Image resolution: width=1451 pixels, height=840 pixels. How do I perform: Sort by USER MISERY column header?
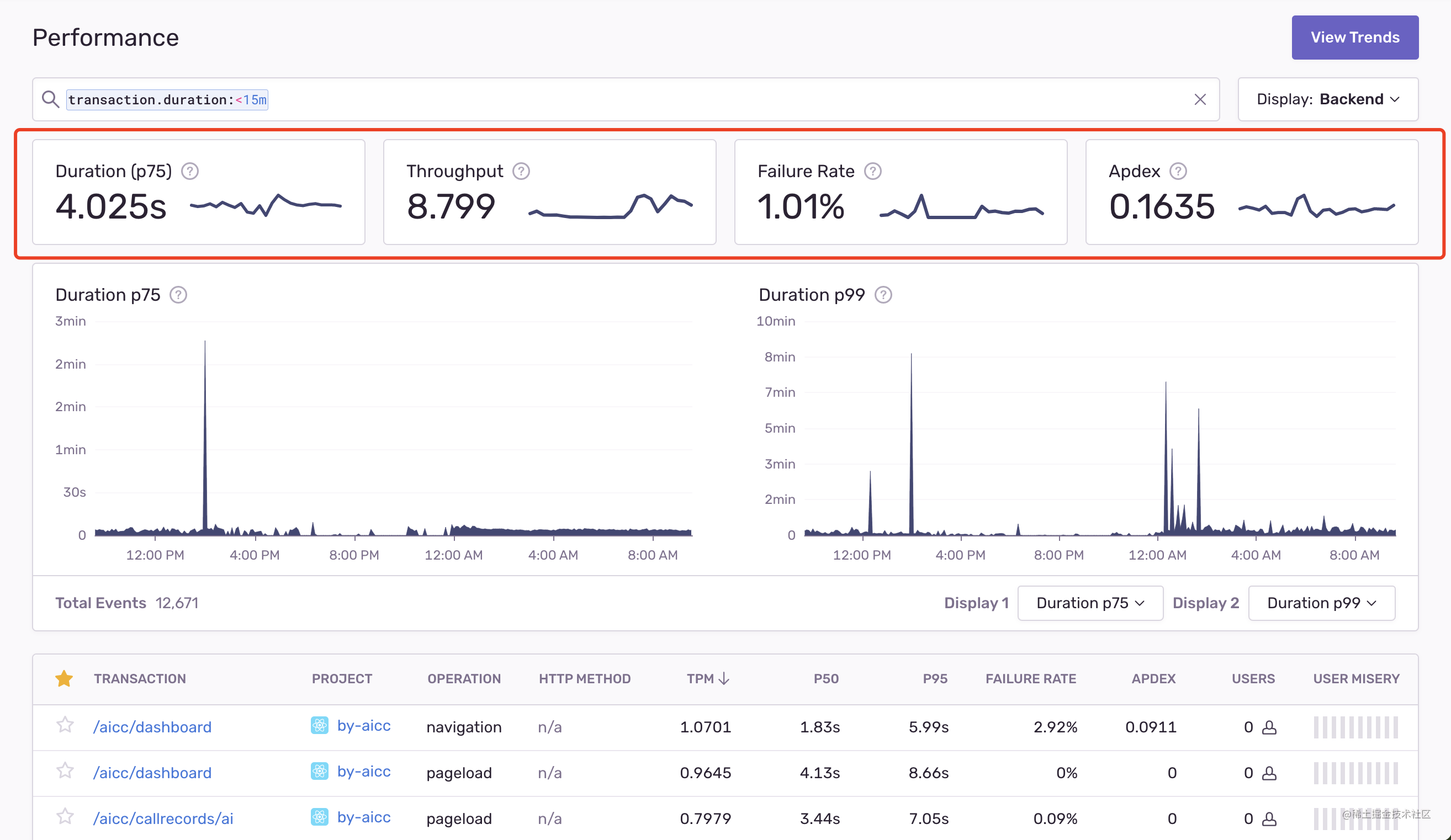pyautogui.click(x=1356, y=679)
